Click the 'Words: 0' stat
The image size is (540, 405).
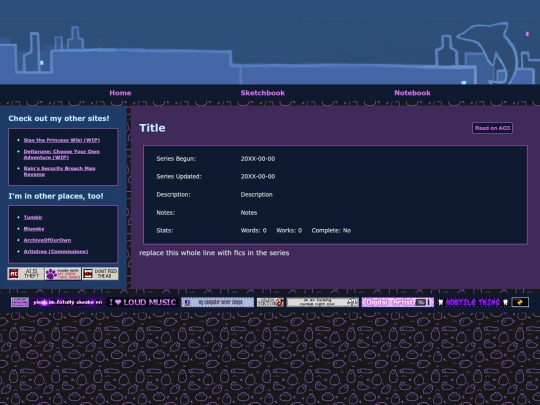click(x=253, y=230)
